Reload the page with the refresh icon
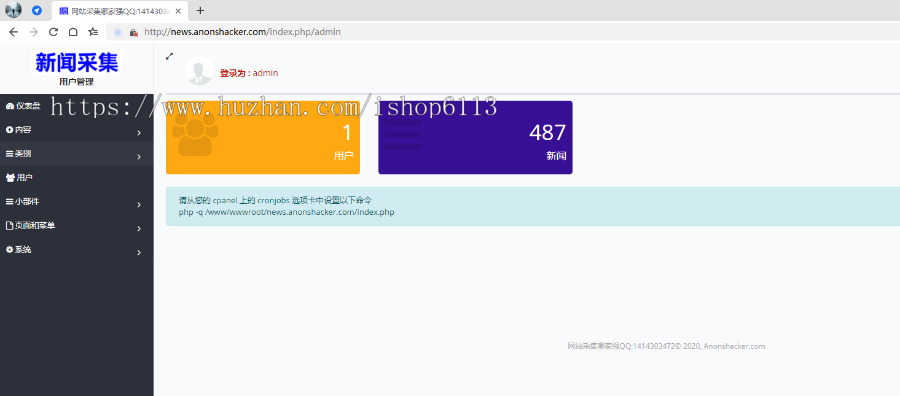 (x=53, y=32)
